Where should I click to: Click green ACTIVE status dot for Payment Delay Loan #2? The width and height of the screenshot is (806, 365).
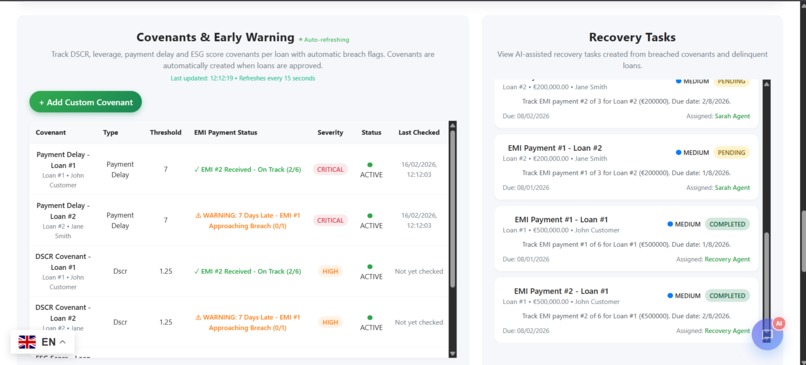click(x=370, y=216)
